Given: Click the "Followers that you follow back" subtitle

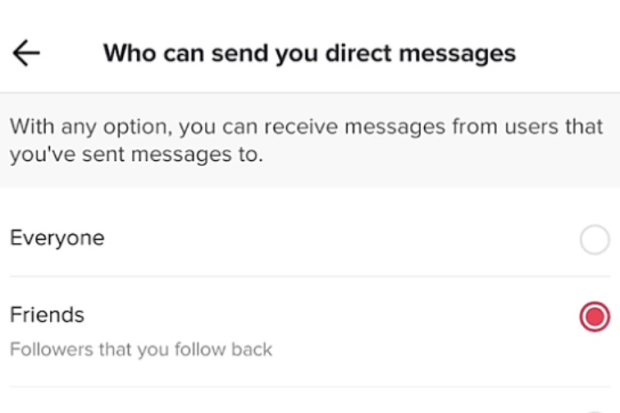Looking at the screenshot, I should [x=141, y=350].
